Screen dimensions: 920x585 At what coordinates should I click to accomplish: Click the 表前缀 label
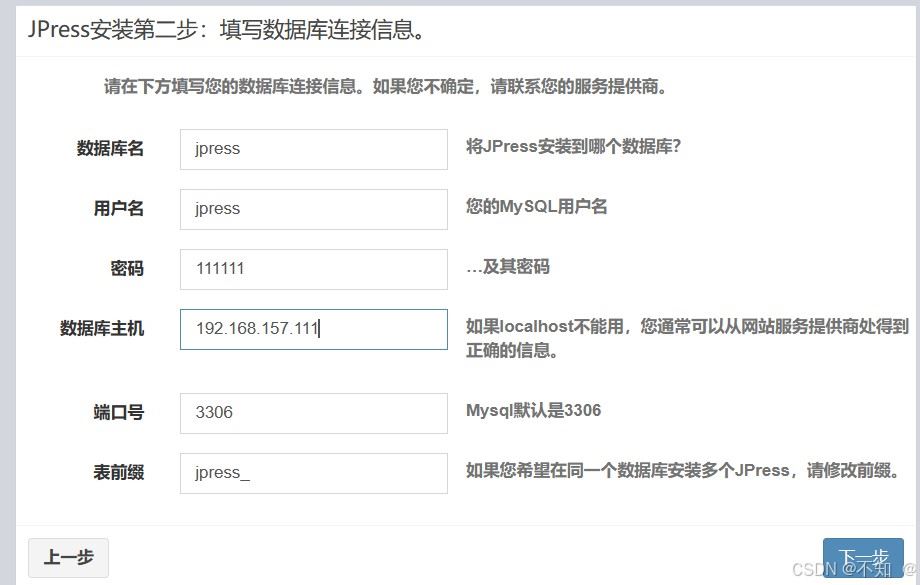pos(119,472)
